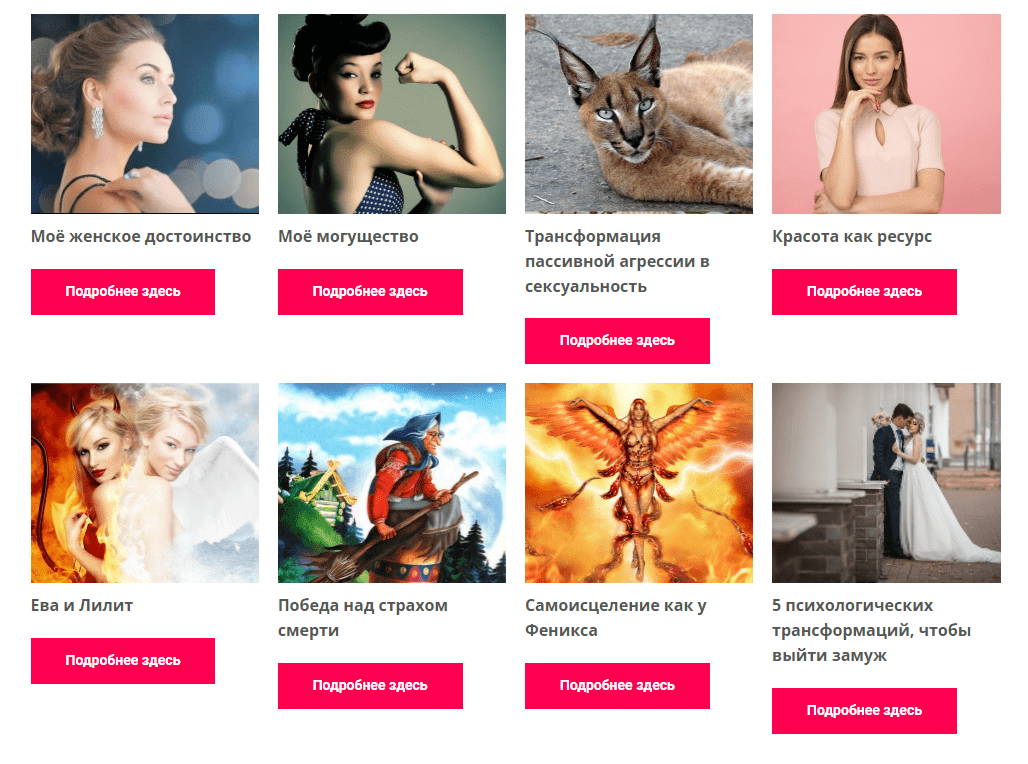Open the 'Моё могущество' title link
The width and height of the screenshot is (1028, 764).
click(x=348, y=237)
